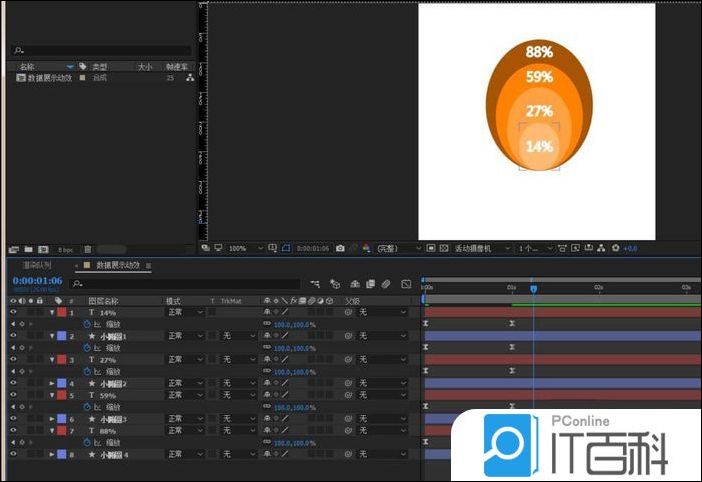The width and height of the screenshot is (702, 482).
Task: Sort the Project panel by 名称 column
Action: point(27,67)
